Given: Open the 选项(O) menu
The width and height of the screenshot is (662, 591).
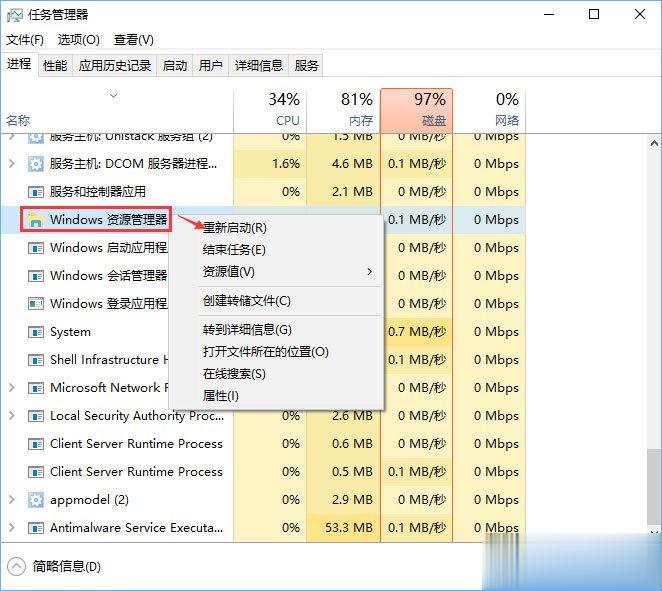Looking at the screenshot, I should [x=79, y=40].
